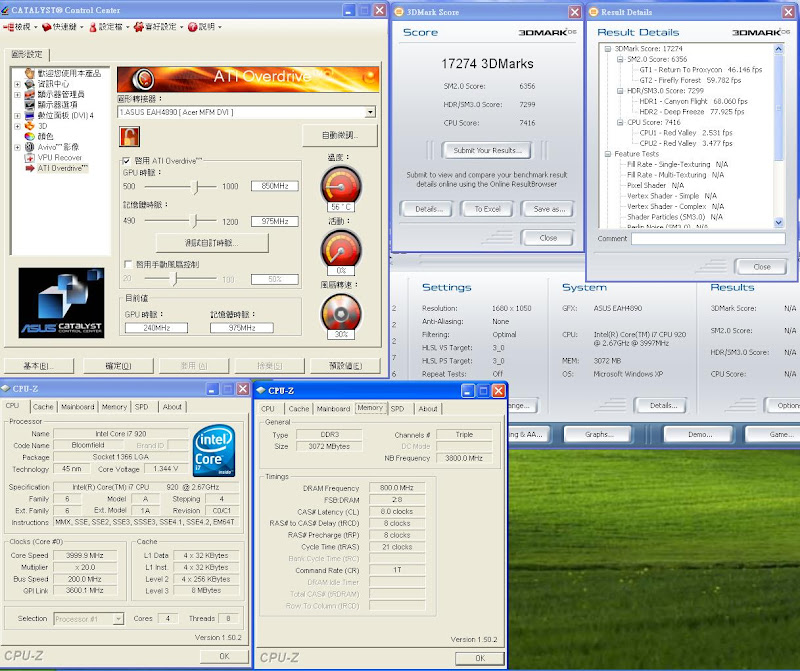This screenshot has height=671, width=800.
Task: Click the fan speed gauge showing 30%
Action: click(x=341, y=314)
